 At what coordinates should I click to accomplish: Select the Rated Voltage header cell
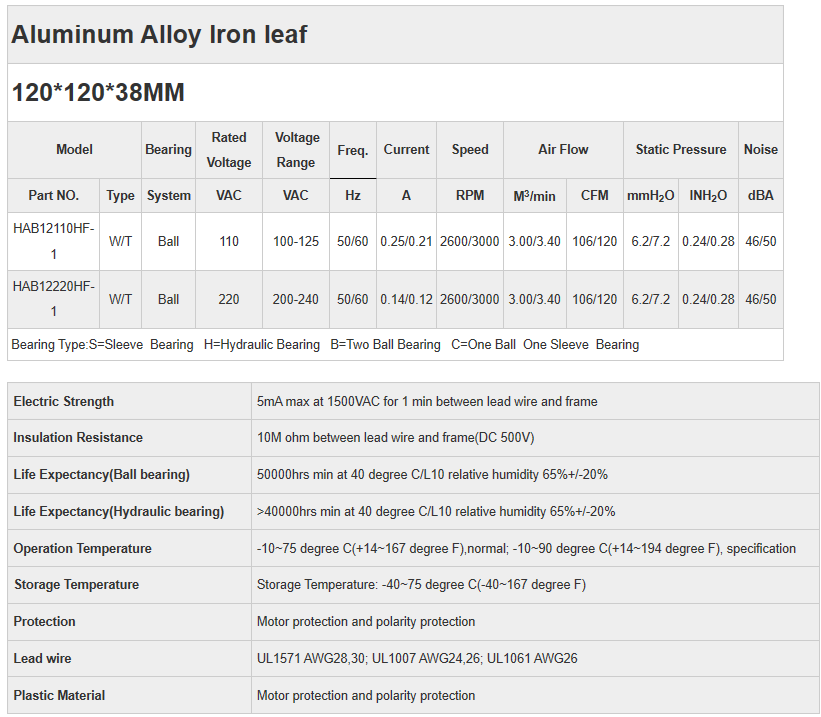coord(228,150)
